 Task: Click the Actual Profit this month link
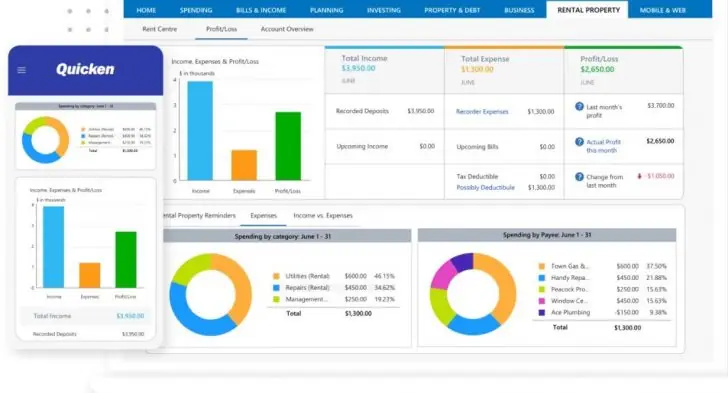coord(603,146)
